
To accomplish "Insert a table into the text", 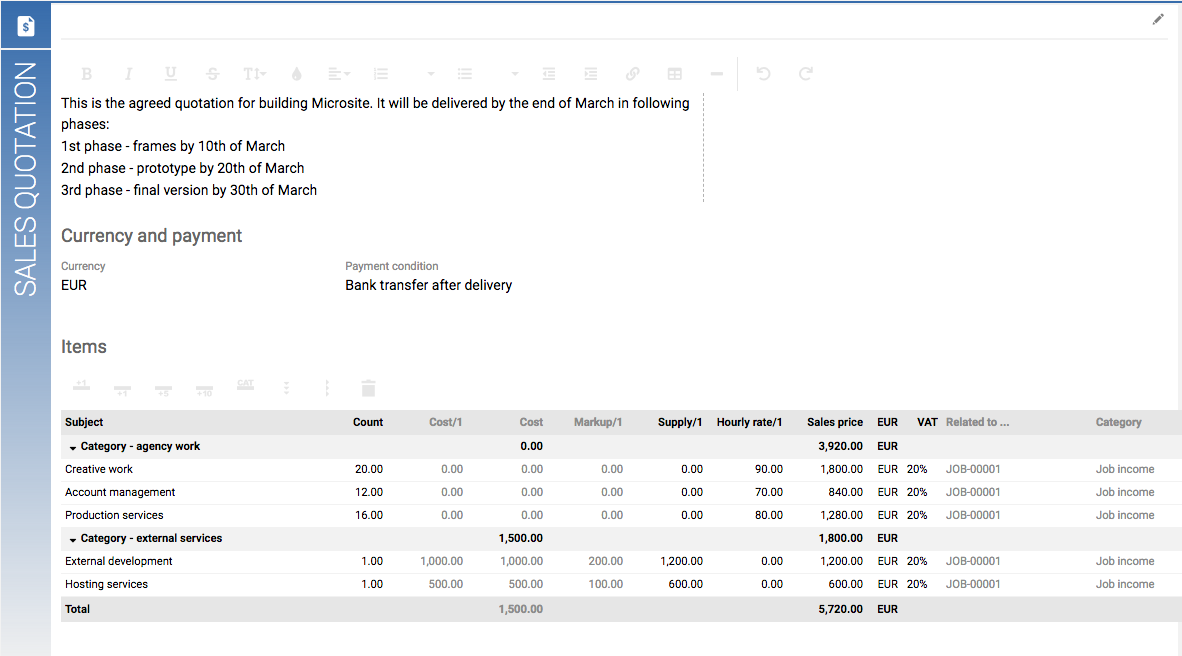I will [675, 74].
